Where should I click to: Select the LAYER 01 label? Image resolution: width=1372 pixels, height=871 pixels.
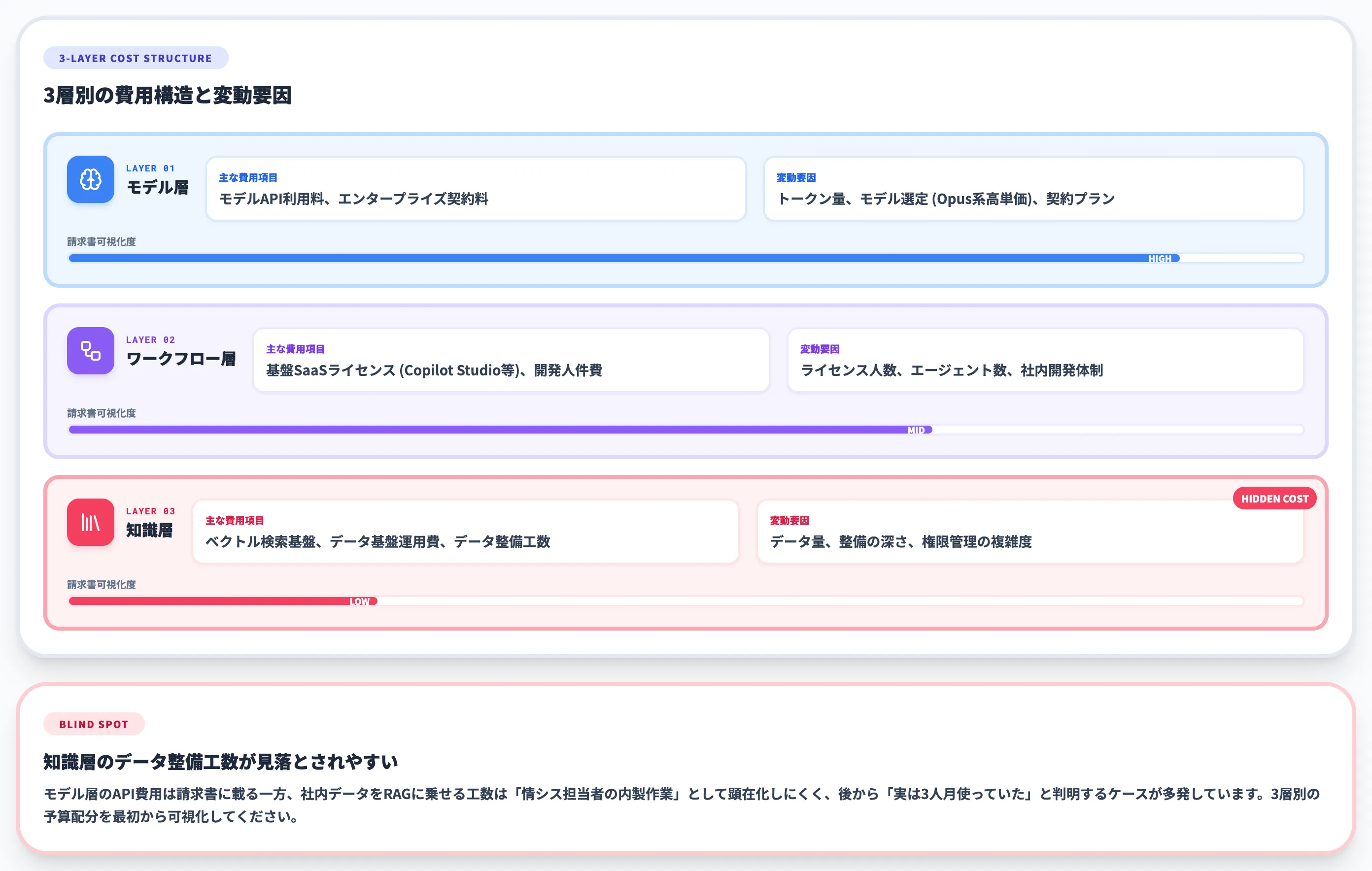(150, 168)
